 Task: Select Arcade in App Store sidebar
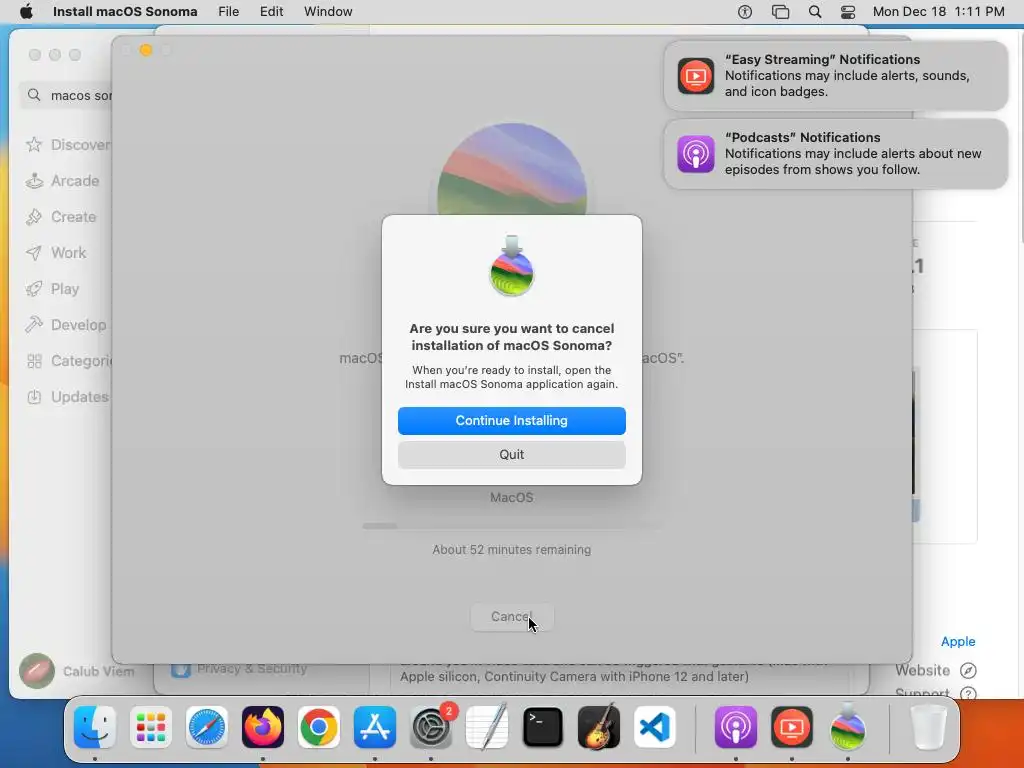[63, 181]
